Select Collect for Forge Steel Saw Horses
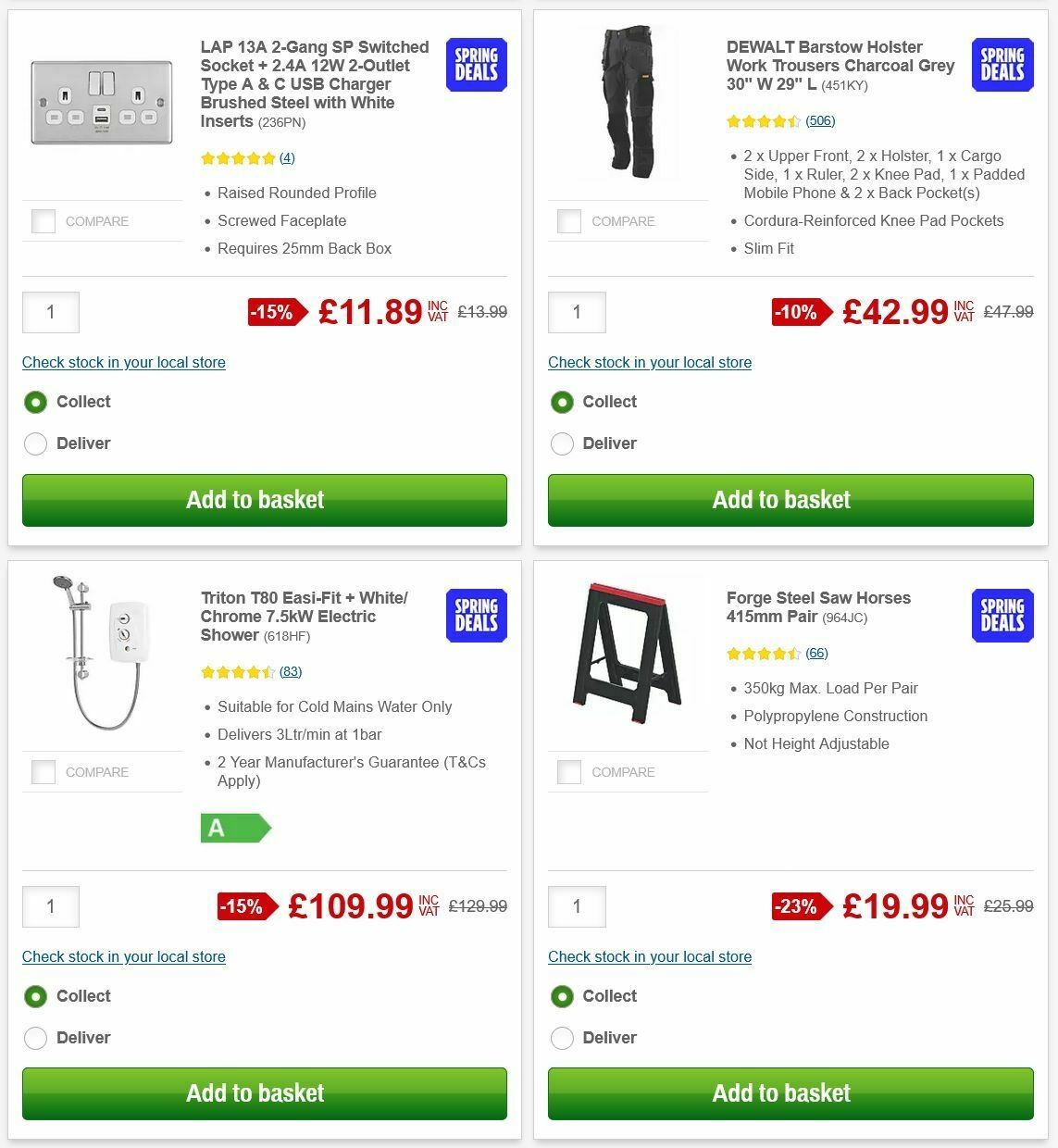The height and width of the screenshot is (1148, 1058). tap(562, 996)
